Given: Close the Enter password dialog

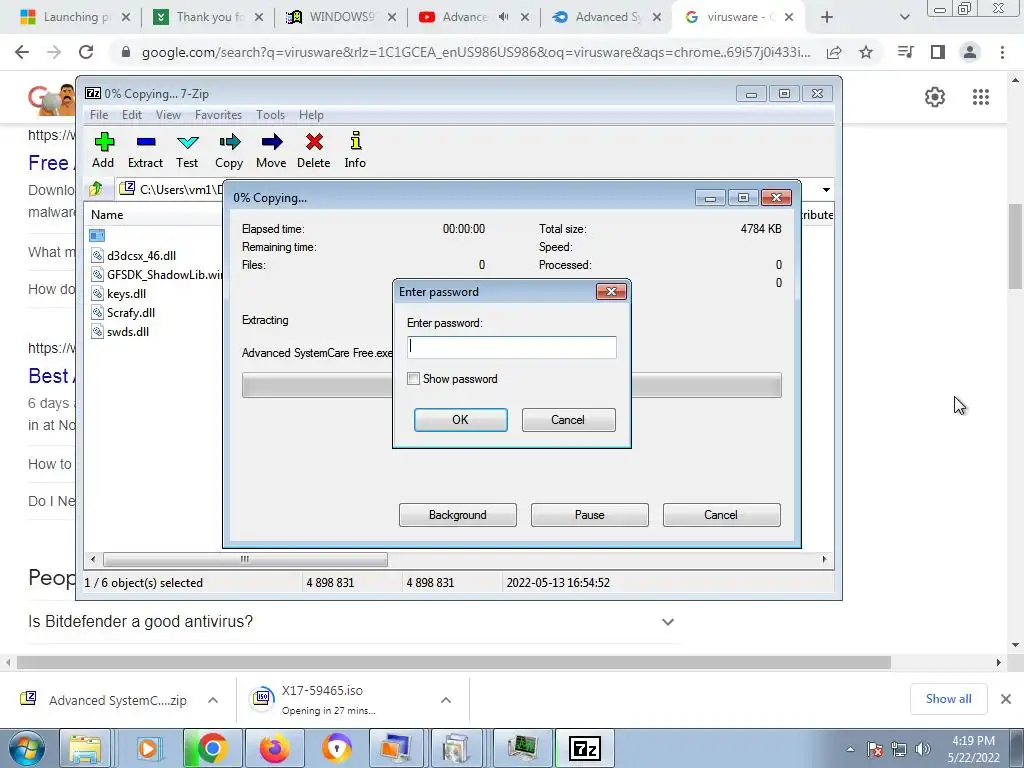Looking at the screenshot, I should pyautogui.click(x=611, y=291).
